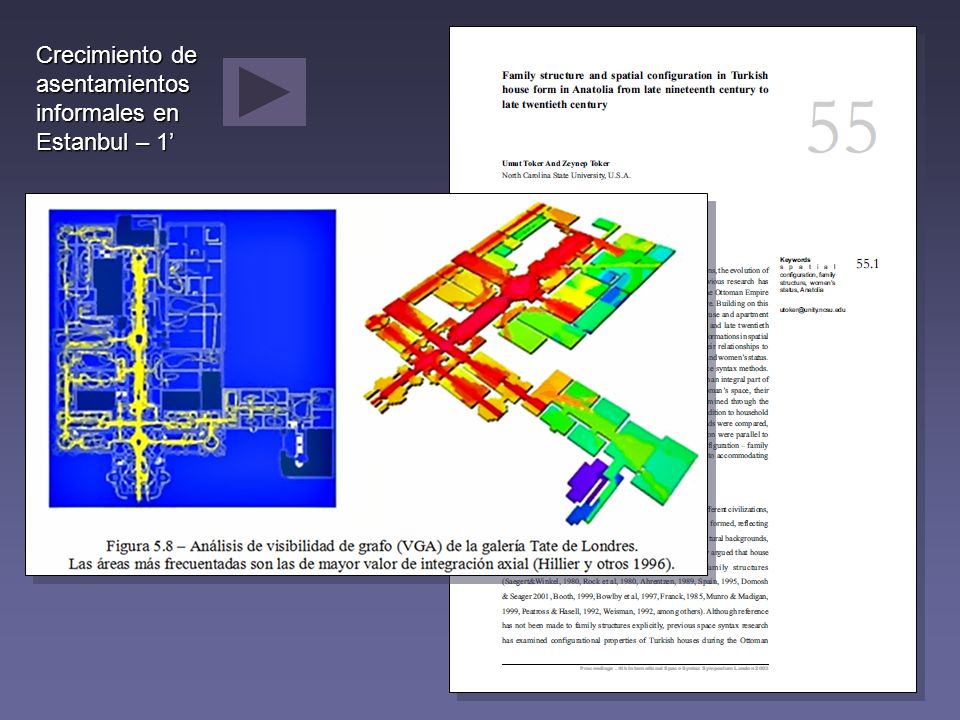The image size is (960, 720).
Task: Click the colored 3D integration map image
Action: (x=531, y=364)
